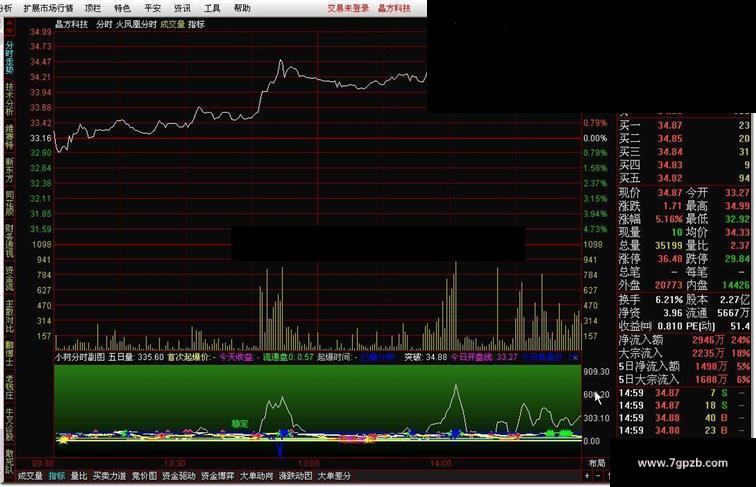Click 突破 34.88 indicator value
This screenshot has width=756, height=487.
coord(425,357)
